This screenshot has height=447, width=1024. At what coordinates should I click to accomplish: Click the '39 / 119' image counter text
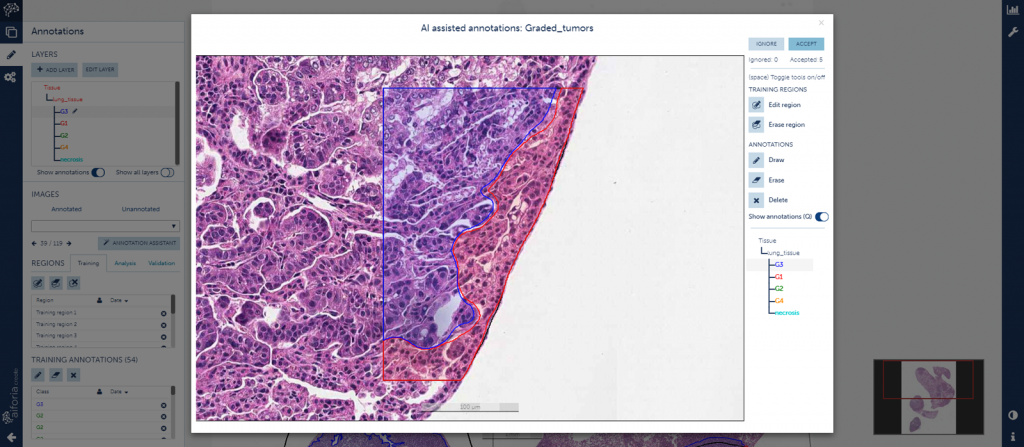pyautogui.click(x=51, y=243)
